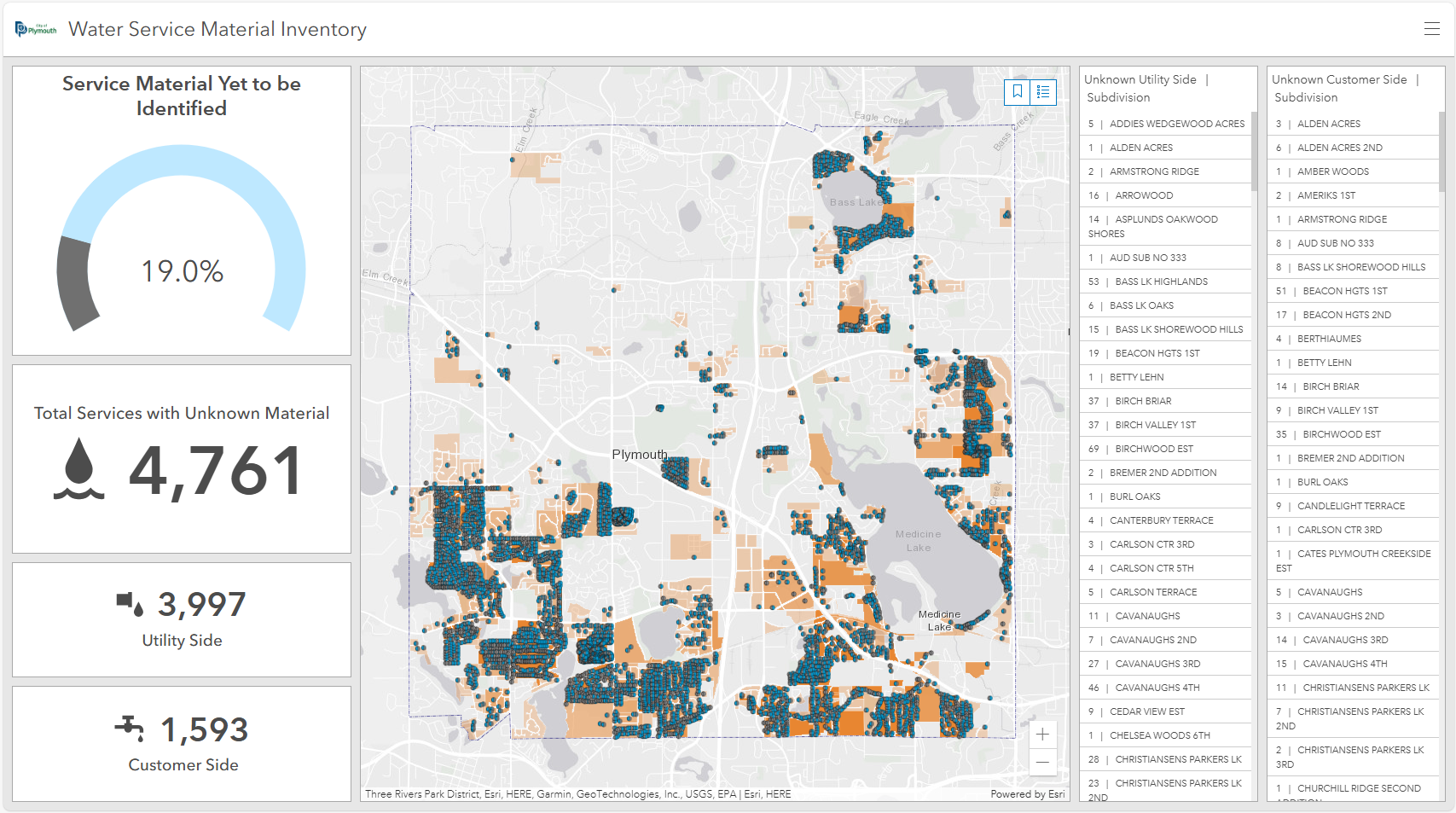Click the Customer Side list scrollbar
This screenshot has width=1456, height=813.
pyautogui.click(x=1441, y=152)
